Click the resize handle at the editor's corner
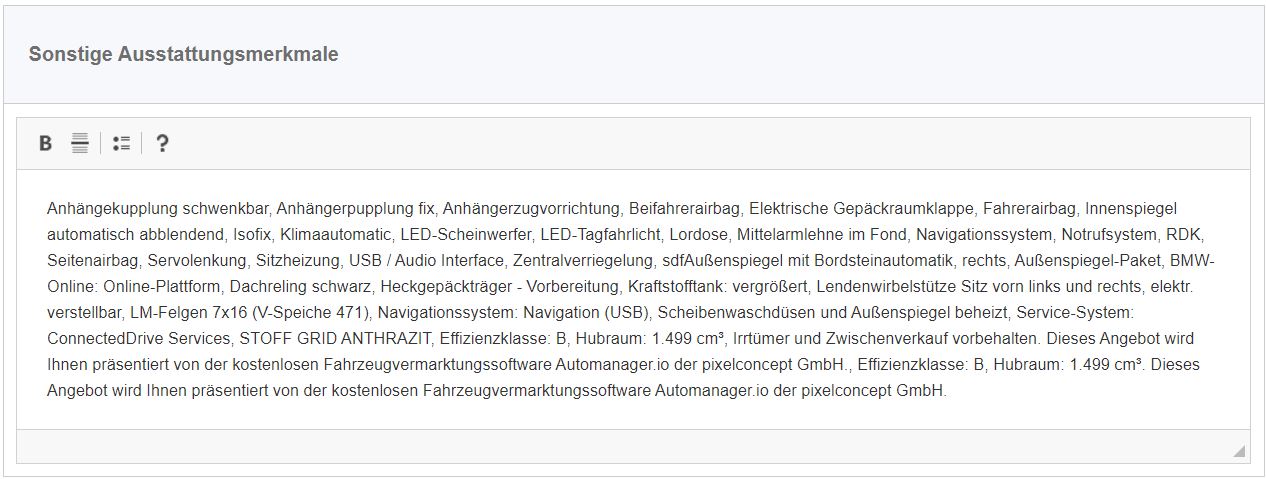The height and width of the screenshot is (479, 1266). [x=1239, y=451]
